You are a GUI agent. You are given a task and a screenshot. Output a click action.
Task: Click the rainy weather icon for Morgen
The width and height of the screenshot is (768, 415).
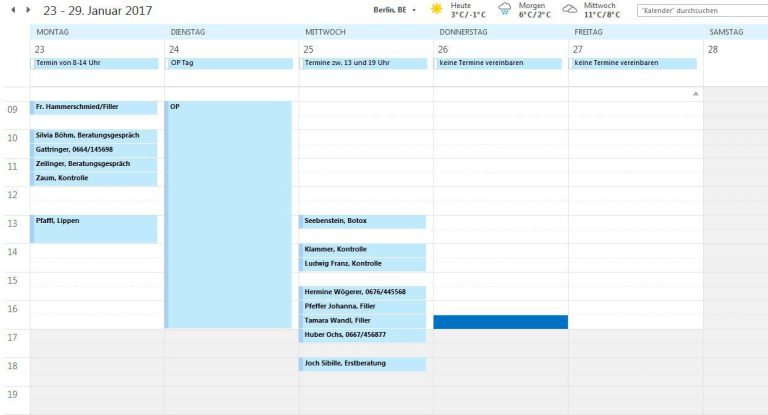point(504,10)
